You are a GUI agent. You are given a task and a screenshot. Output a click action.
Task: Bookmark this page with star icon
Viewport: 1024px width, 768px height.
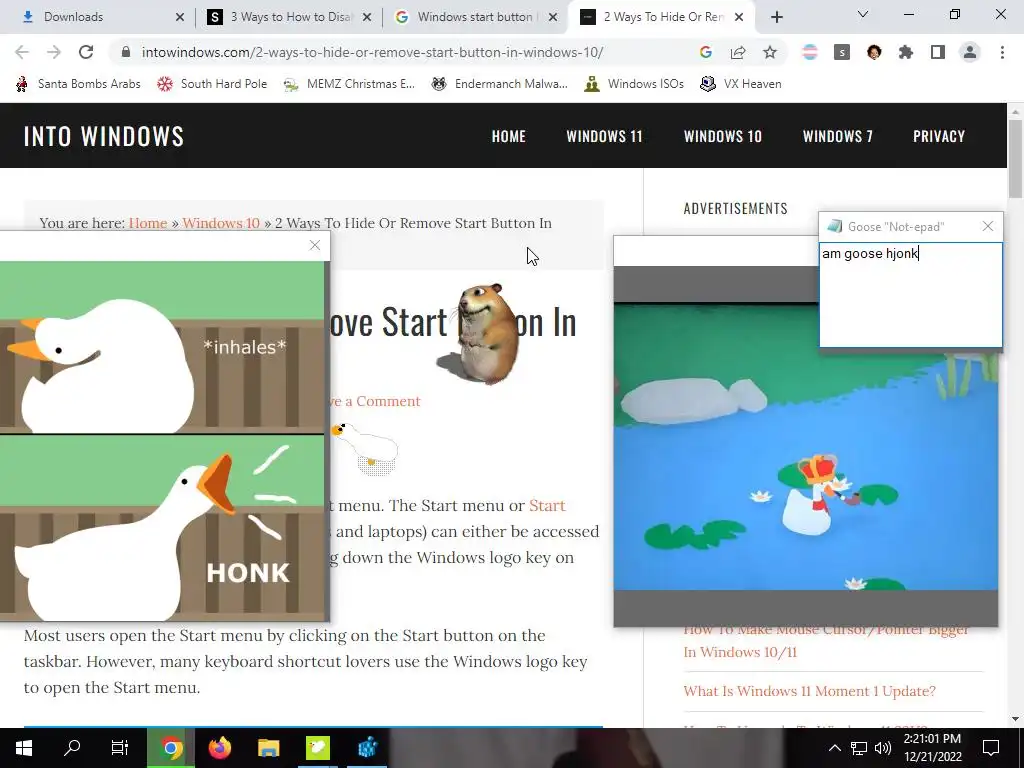pos(770,52)
